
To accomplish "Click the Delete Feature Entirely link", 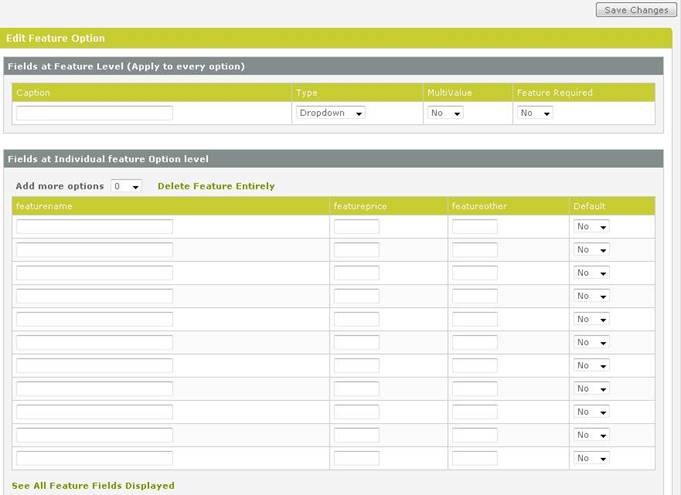I will [216, 186].
